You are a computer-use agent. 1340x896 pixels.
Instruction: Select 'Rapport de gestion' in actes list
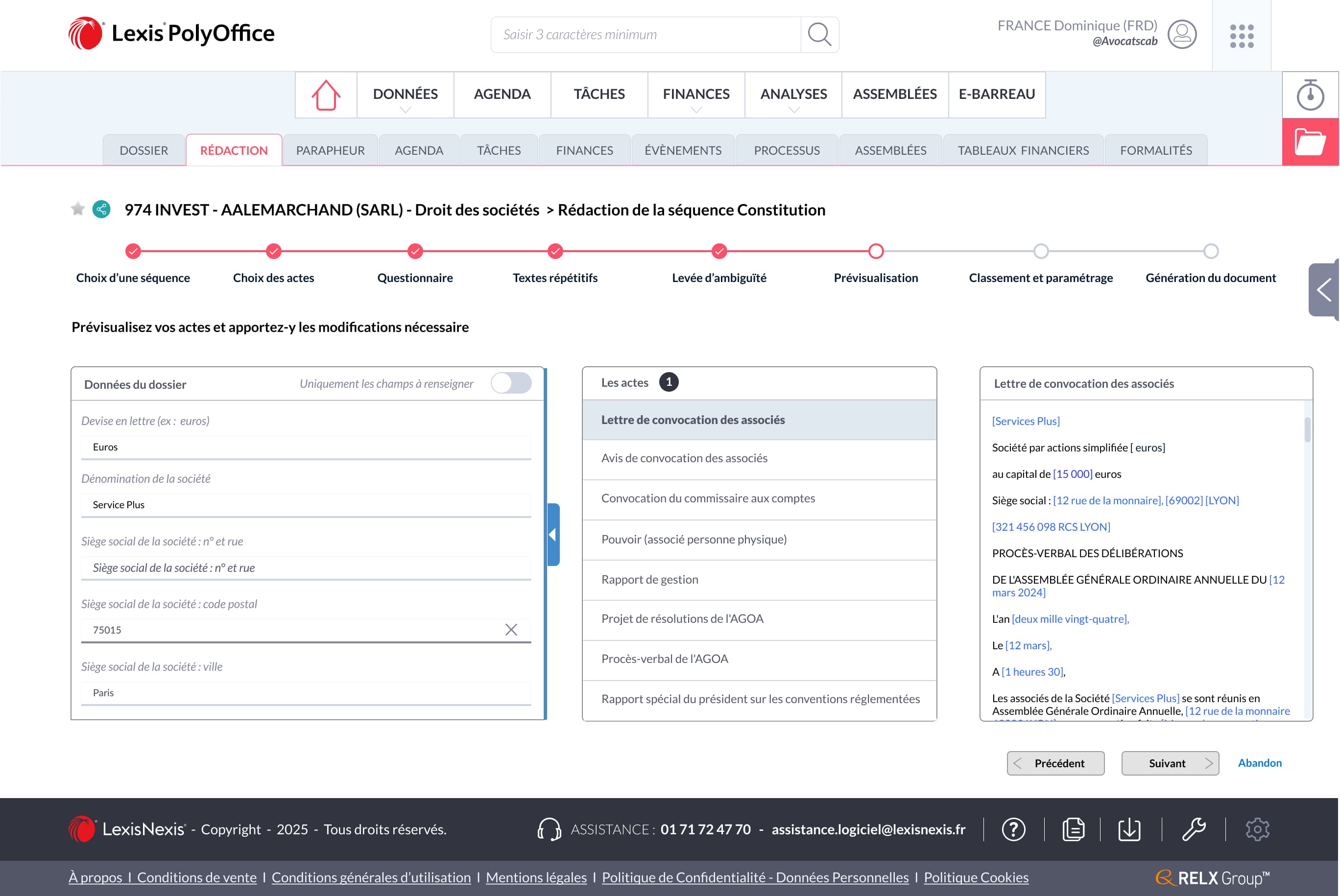[x=649, y=579]
